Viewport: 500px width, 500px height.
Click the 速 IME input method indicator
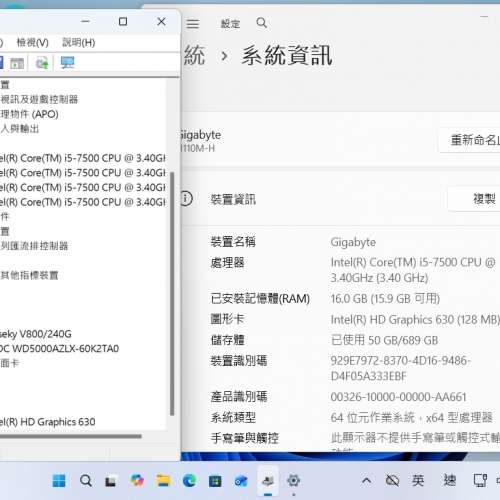[x=449, y=480]
